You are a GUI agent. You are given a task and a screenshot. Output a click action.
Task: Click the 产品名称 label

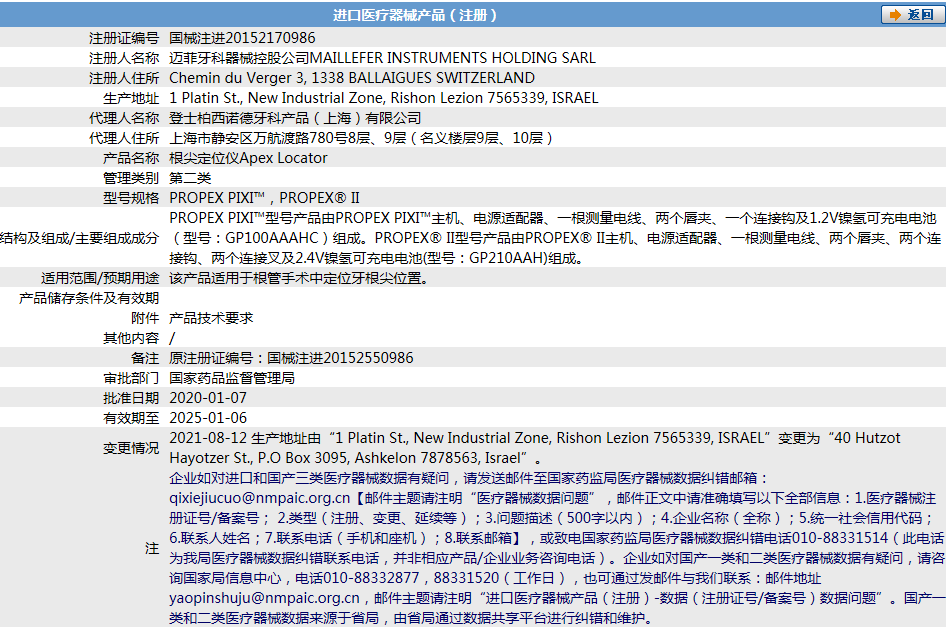(131, 158)
